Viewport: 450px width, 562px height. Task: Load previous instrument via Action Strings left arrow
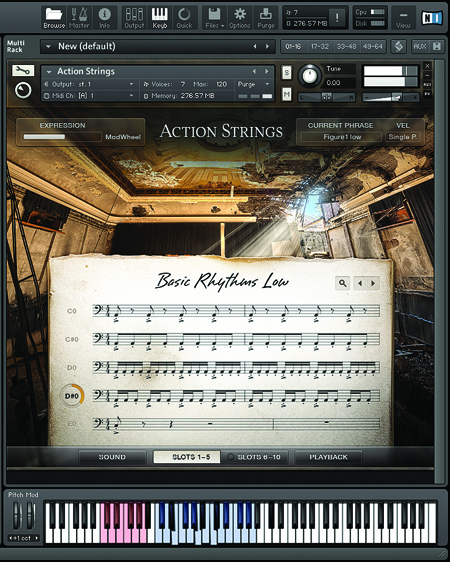coord(254,72)
